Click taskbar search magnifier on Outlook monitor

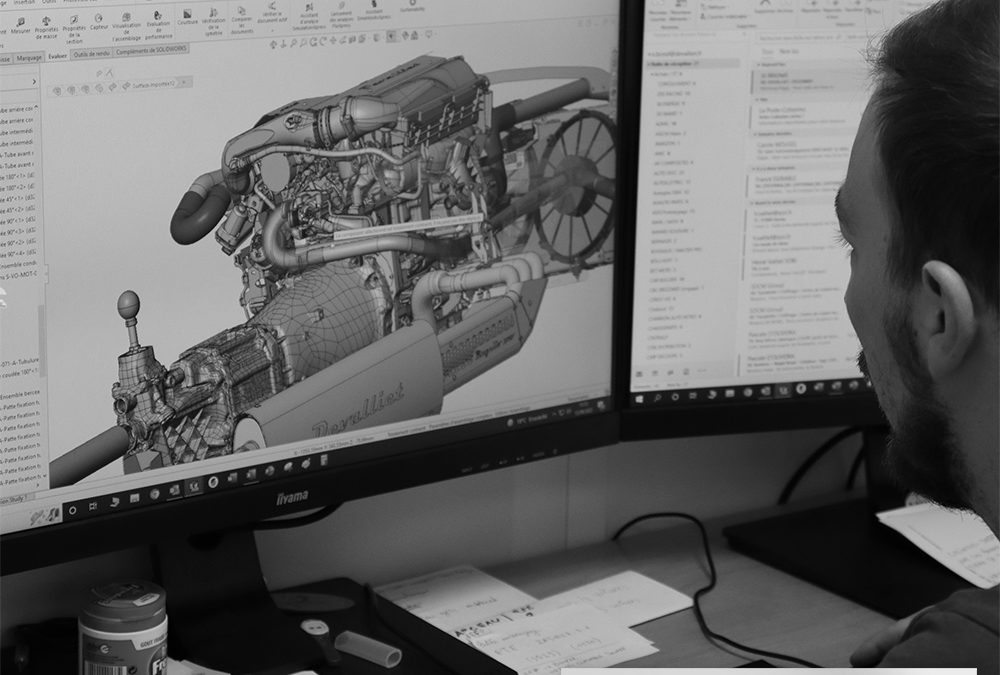pos(657,397)
